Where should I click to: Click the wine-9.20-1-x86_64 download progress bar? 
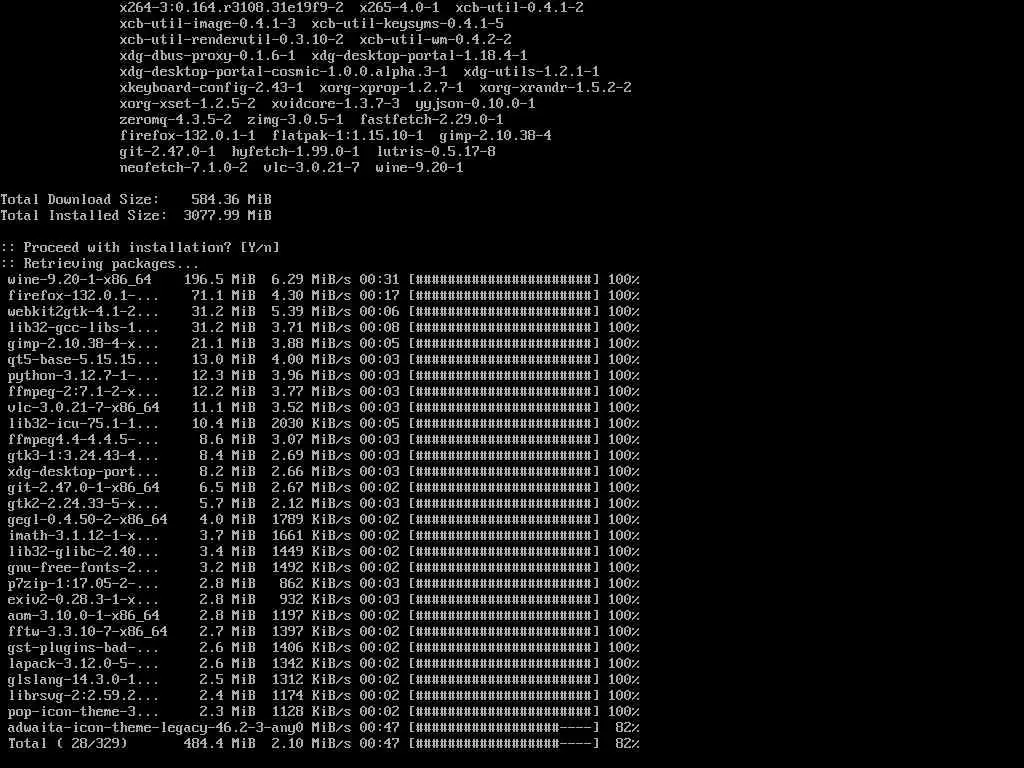pyautogui.click(x=504, y=280)
